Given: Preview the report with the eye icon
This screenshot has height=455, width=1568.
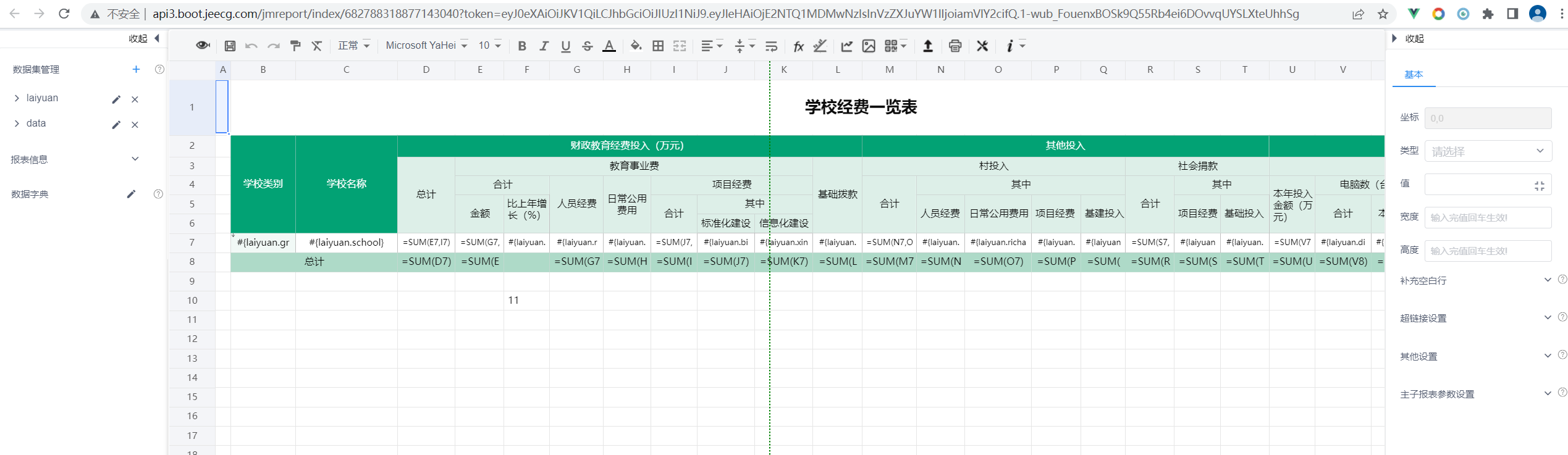Looking at the screenshot, I should 203,46.
